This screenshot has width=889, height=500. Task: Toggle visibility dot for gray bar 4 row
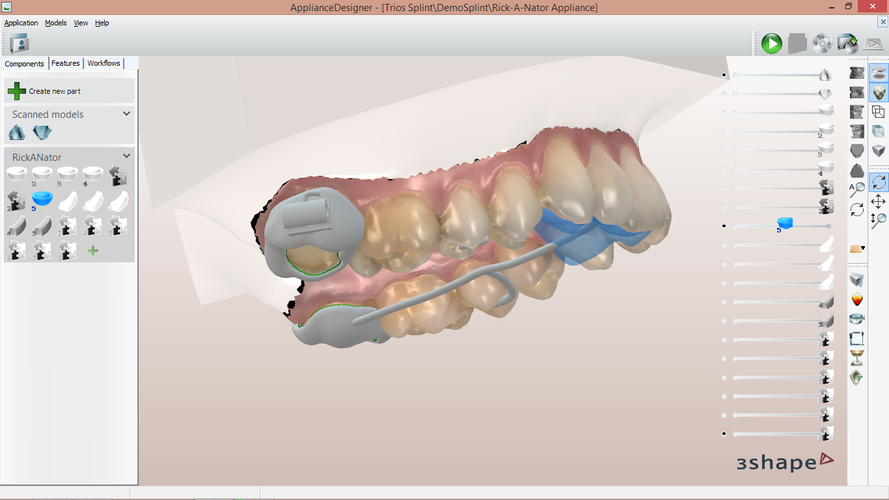(724, 302)
